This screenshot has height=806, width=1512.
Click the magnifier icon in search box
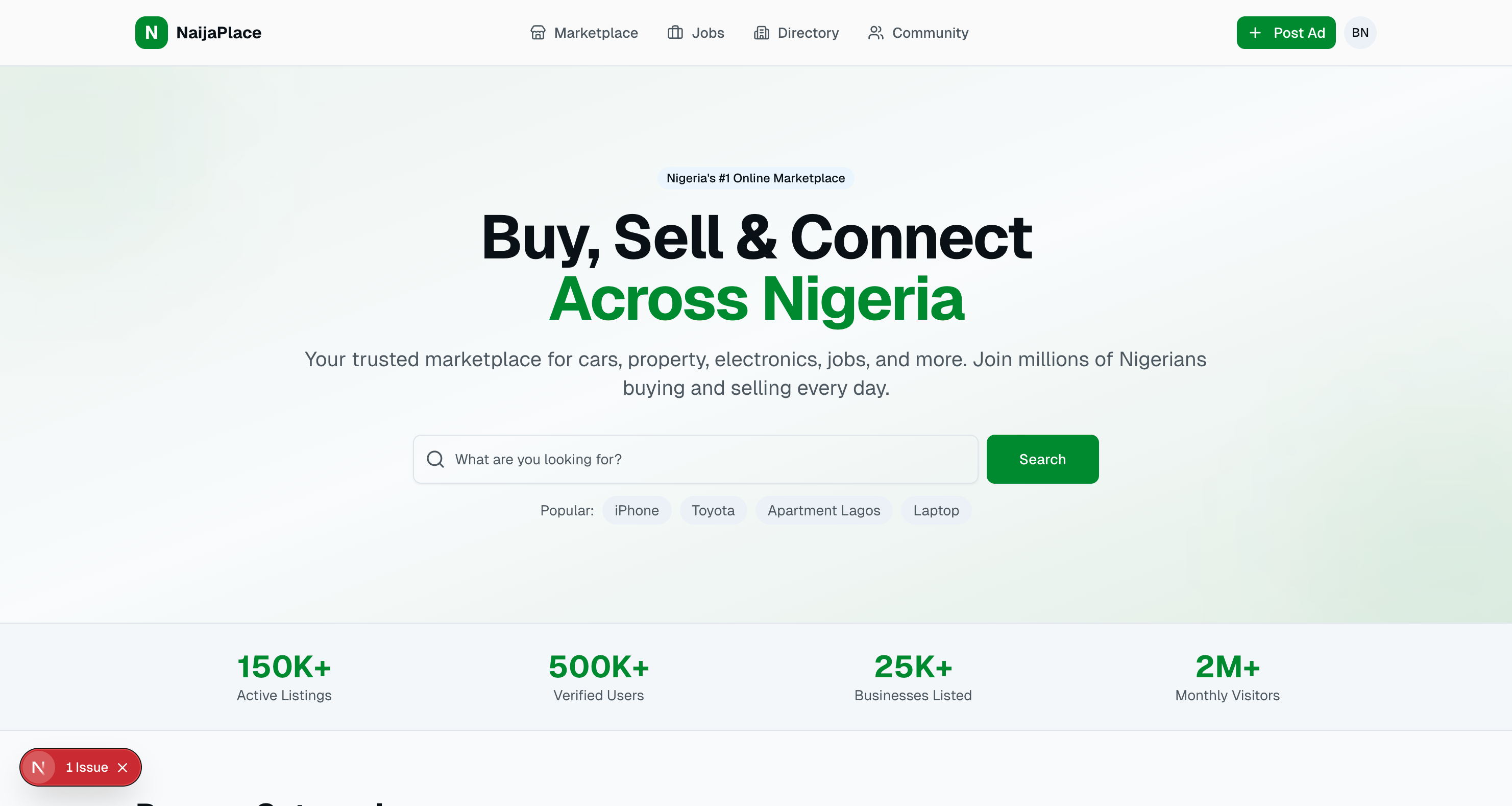[x=435, y=459]
